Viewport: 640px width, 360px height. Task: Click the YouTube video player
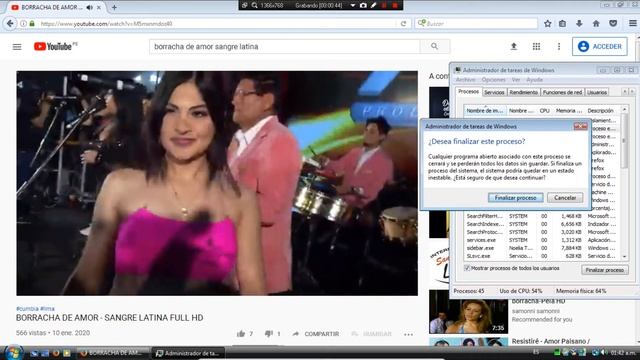click(x=217, y=183)
